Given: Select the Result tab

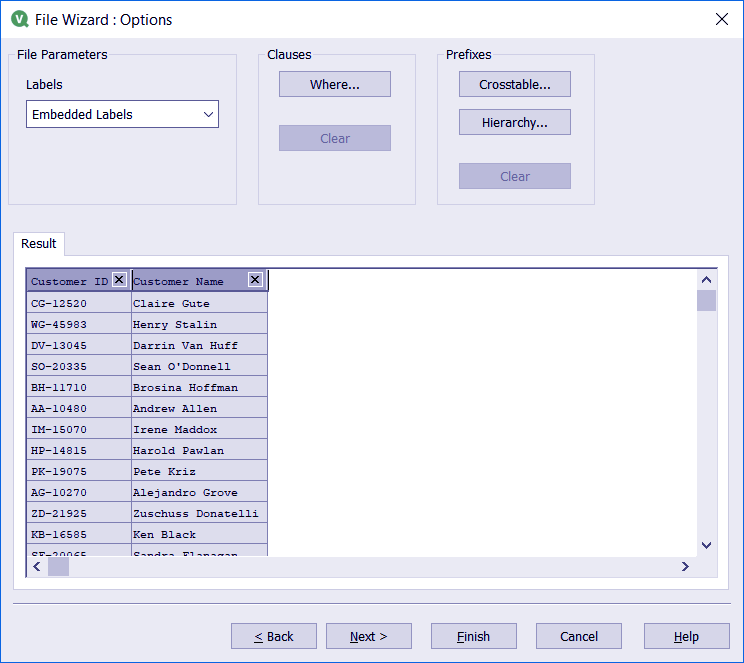Looking at the screenshot, I should [x=39, y=243].
